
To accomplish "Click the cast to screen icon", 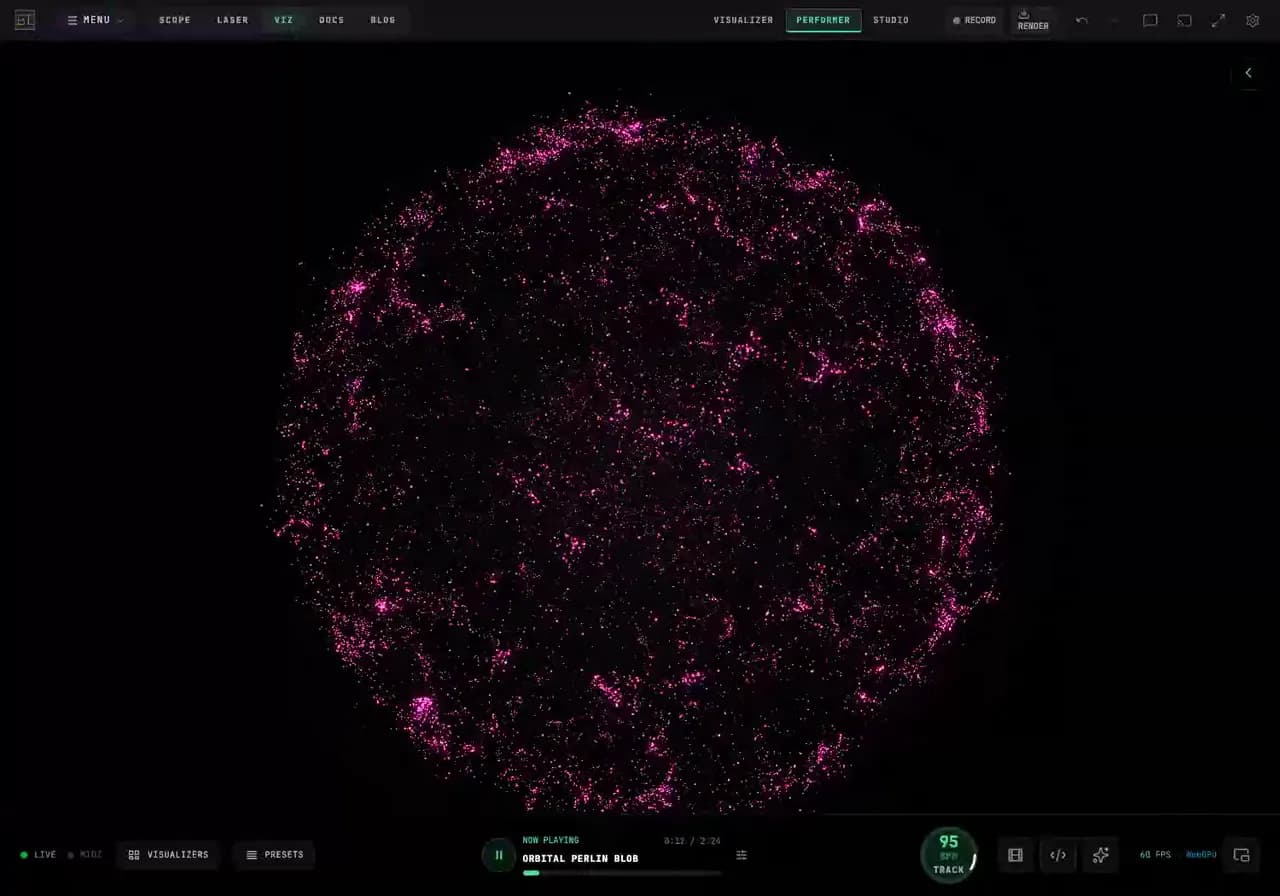I will (1184, 20).
